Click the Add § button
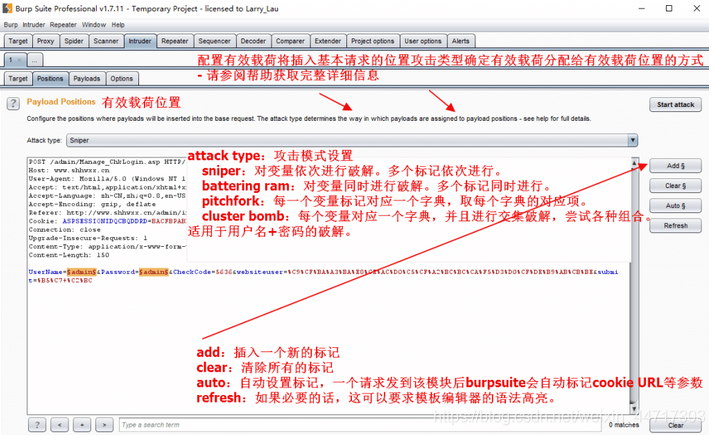The image size is (715, 435). (x=675, y=166)
